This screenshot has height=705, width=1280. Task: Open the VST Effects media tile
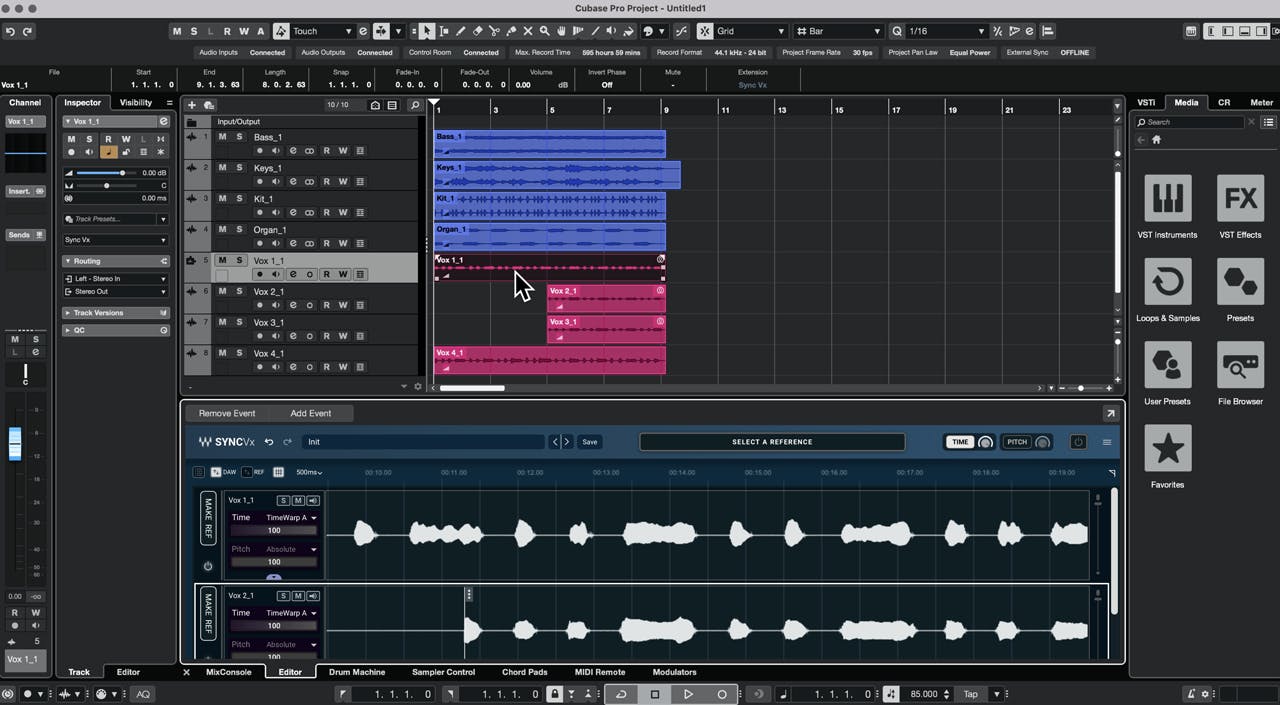coord(1240,199)
